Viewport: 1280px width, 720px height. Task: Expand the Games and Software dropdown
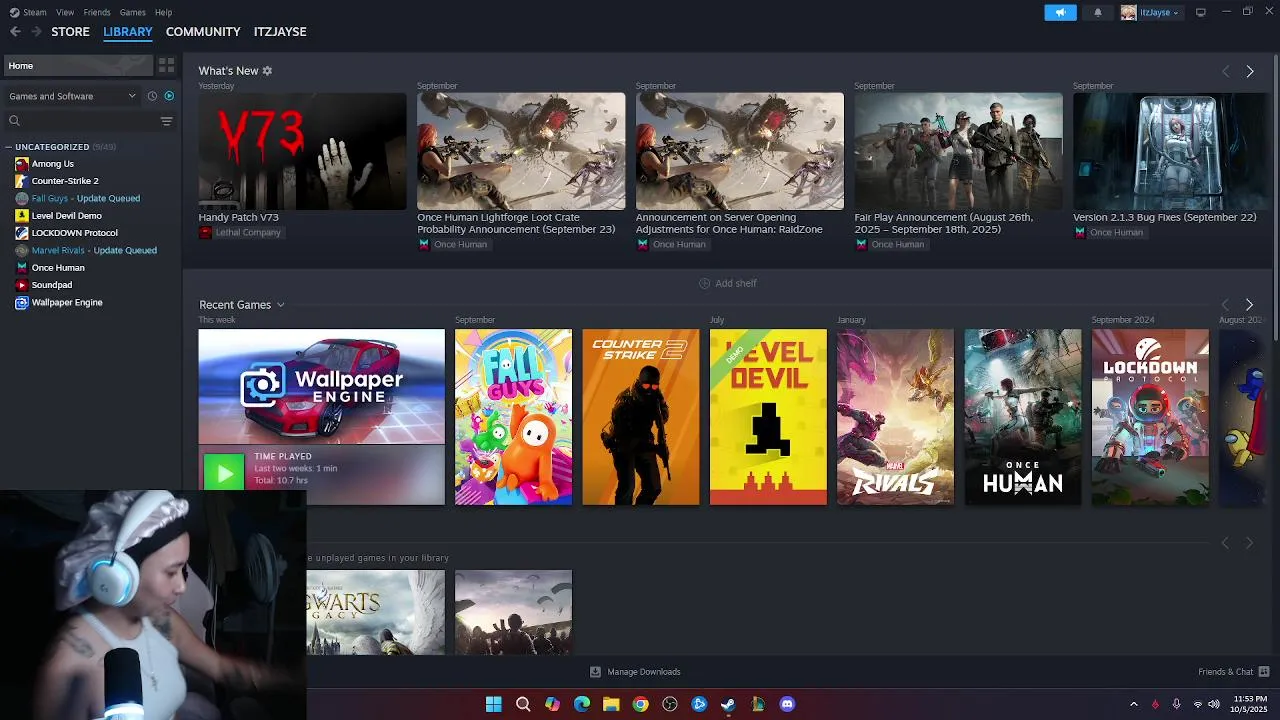tap(72, 96)
